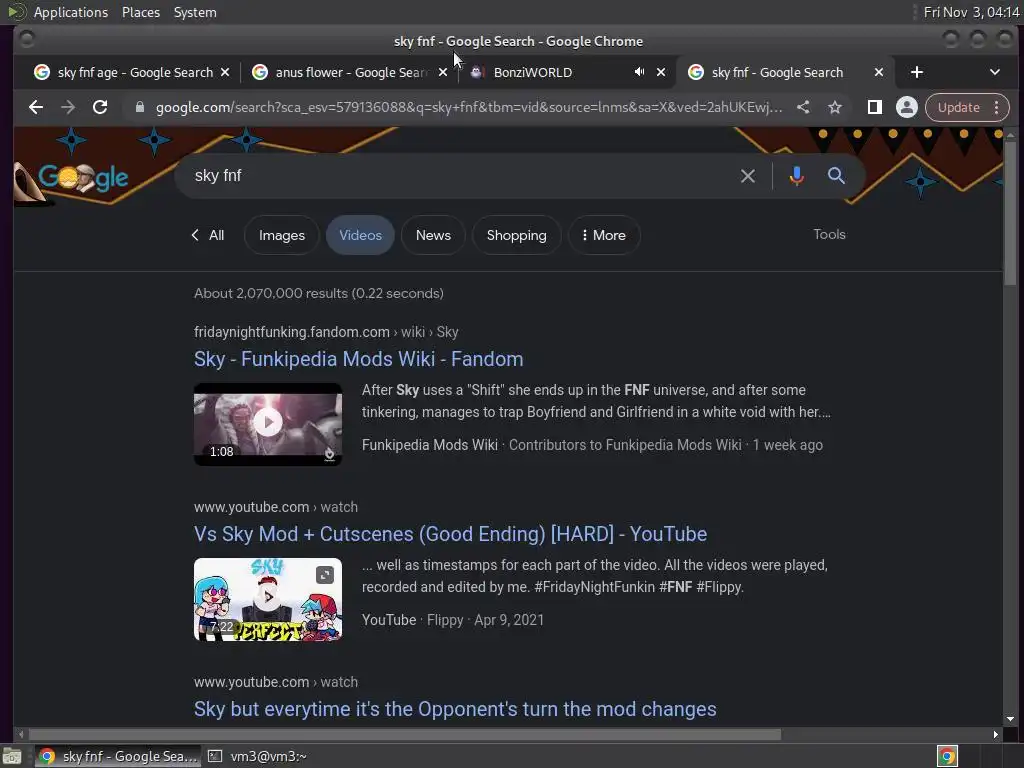The height and width of the screenshot is (768, 1024).
Task: Click the show desktop icon in taskbar
Action: click(x=12, y=757)
